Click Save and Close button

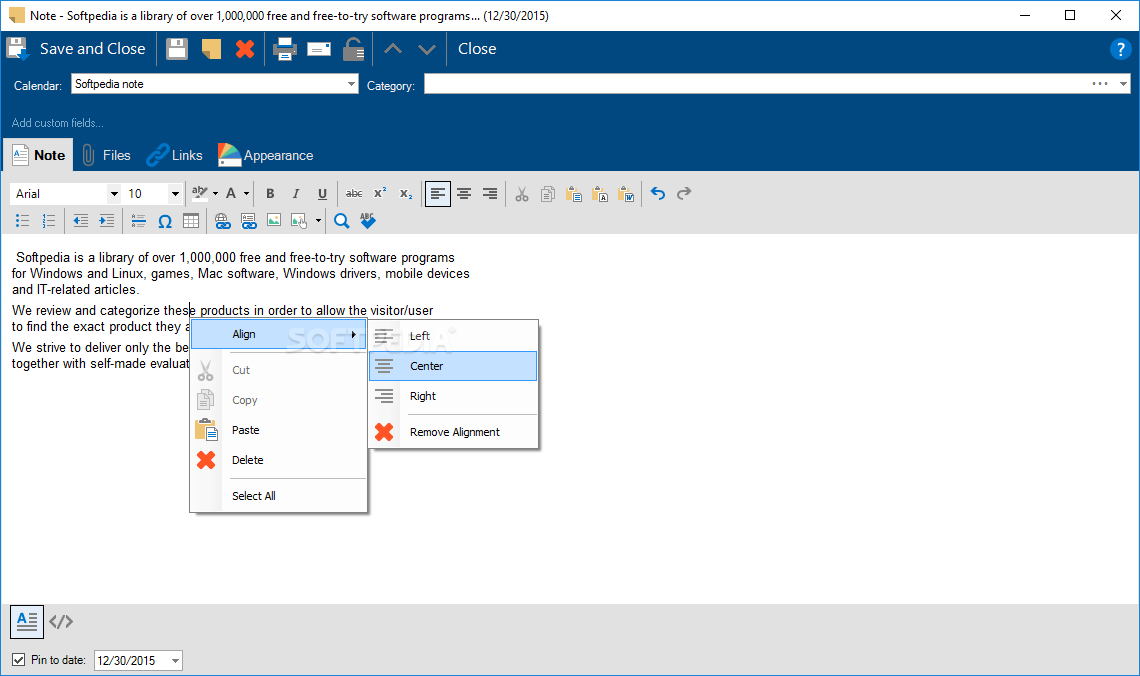click(76, 49)
